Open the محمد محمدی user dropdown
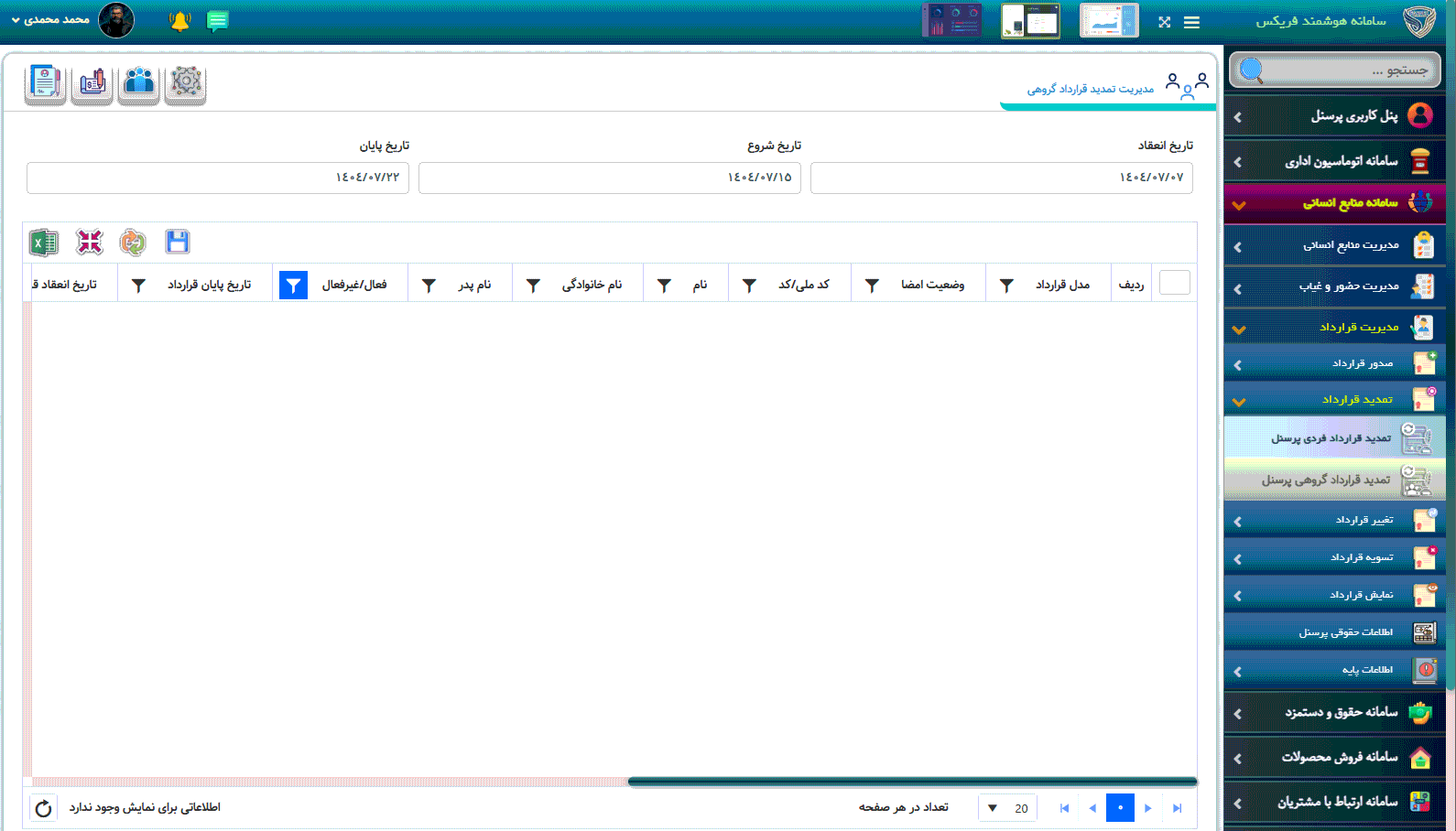1456x831 pixels. point(51,20)
